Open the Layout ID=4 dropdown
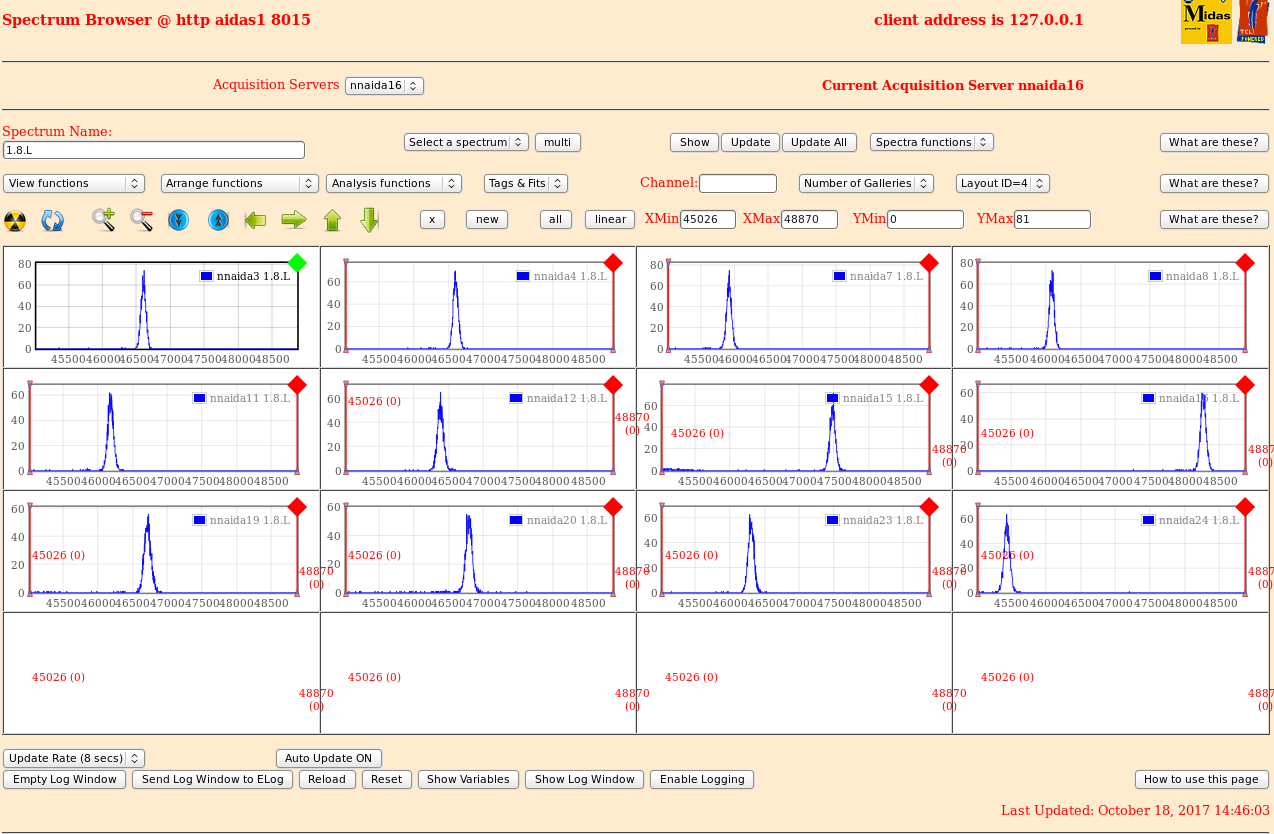The image size is (1274, 834). 1002,183
